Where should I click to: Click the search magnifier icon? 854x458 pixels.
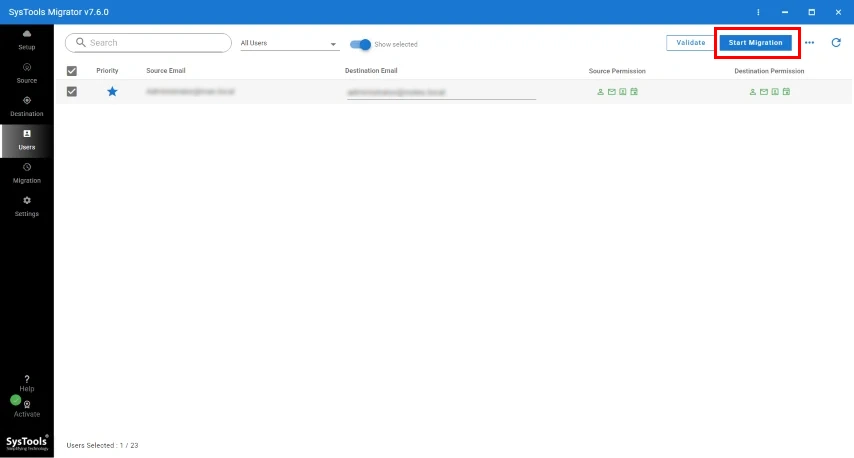point(81,42)
